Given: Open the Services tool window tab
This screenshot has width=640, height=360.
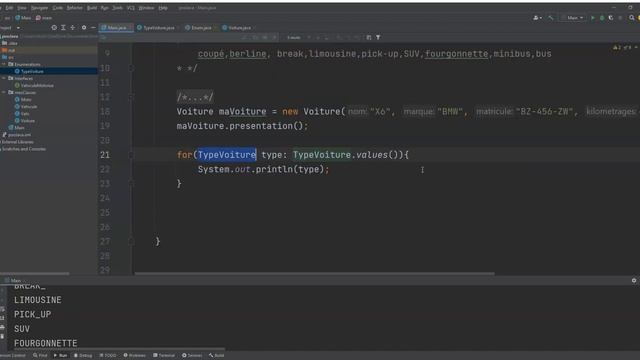Looking at the screenshot, I should tap(192, 356).
